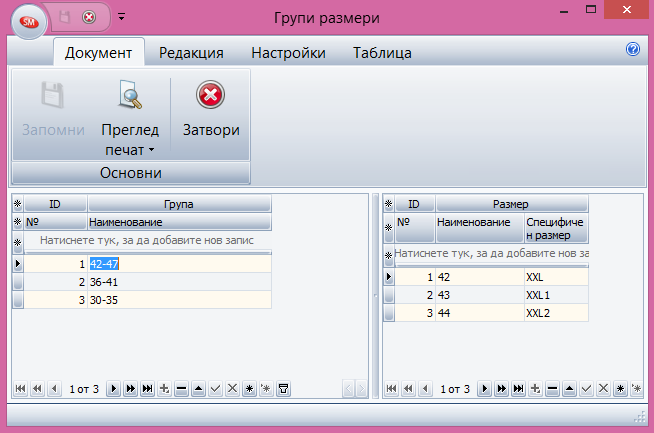Go to first record in Група navigator

pos(20,389)
